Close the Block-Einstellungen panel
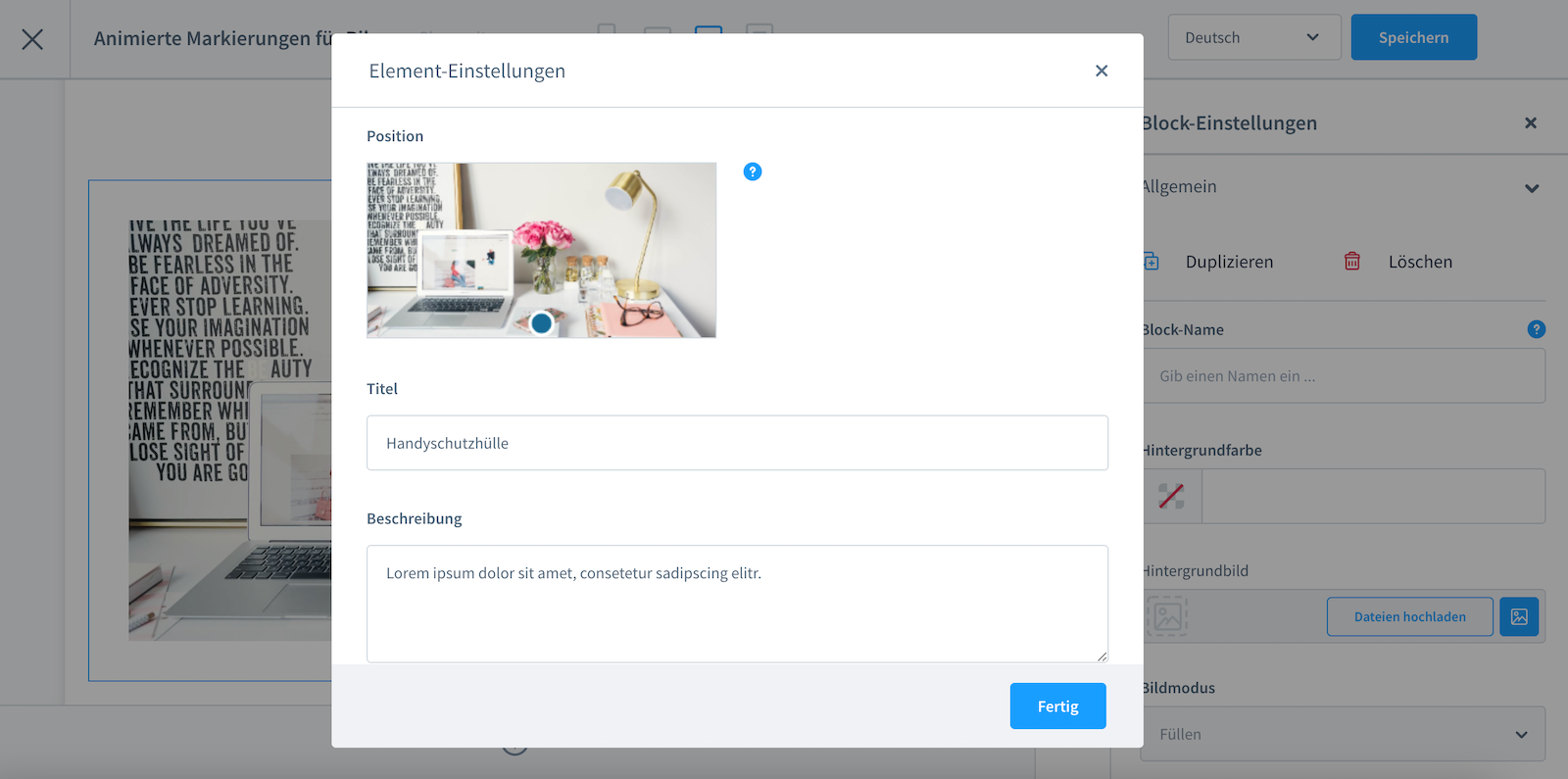This screenshot has width=1568, height=779. point(1531,122)
